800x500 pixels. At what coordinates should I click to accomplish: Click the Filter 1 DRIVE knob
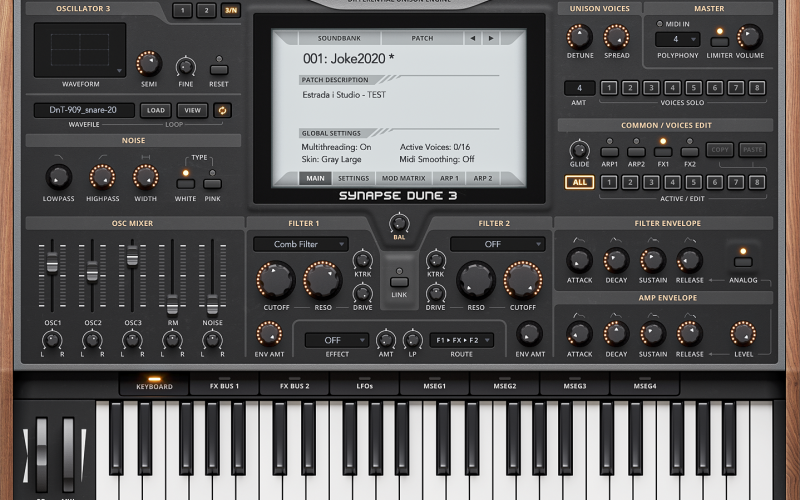[363, 293]
